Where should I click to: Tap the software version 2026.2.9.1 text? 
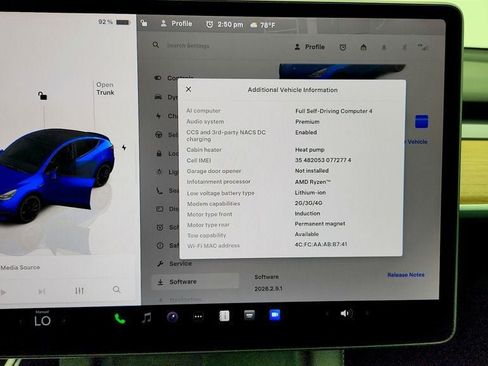coord(268,289)
